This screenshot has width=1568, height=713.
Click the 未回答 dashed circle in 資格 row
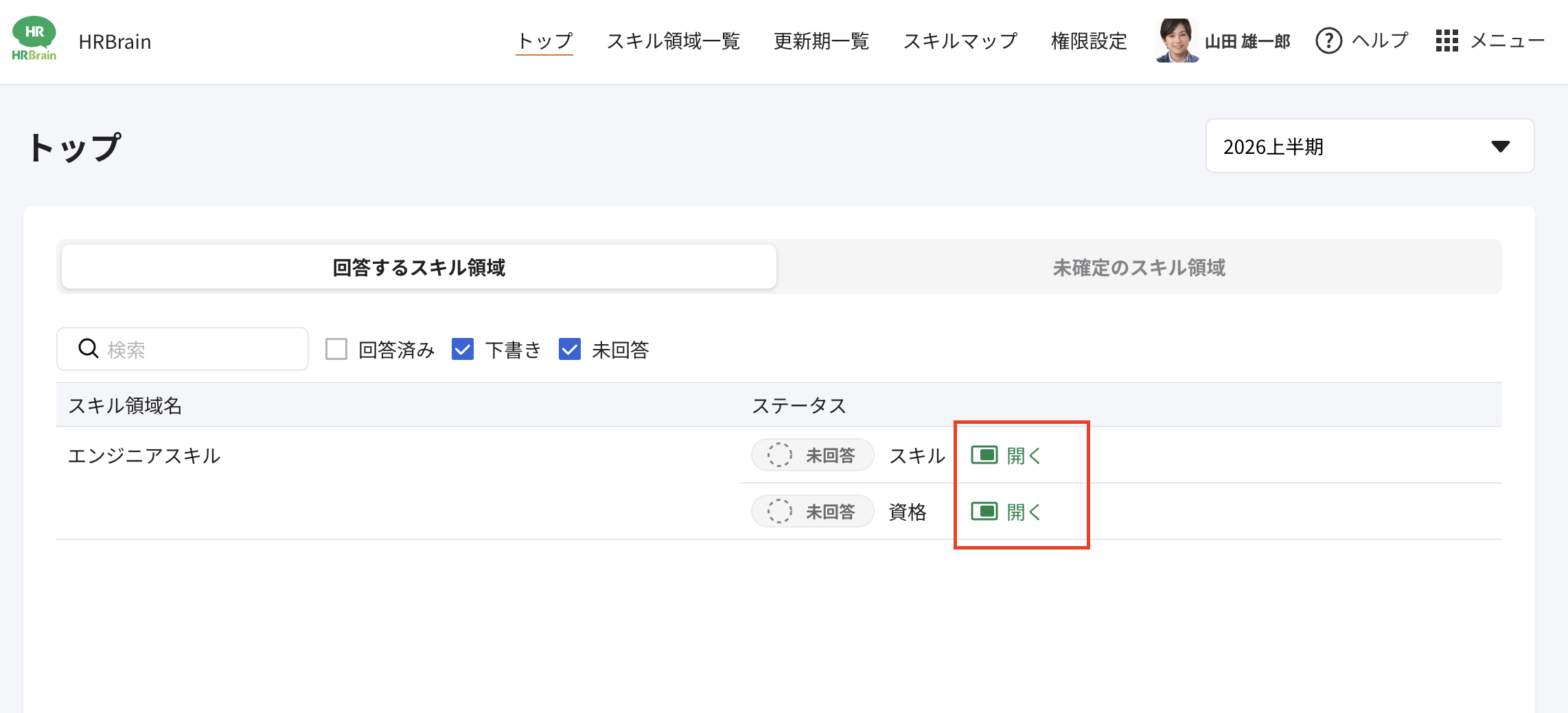779,511
